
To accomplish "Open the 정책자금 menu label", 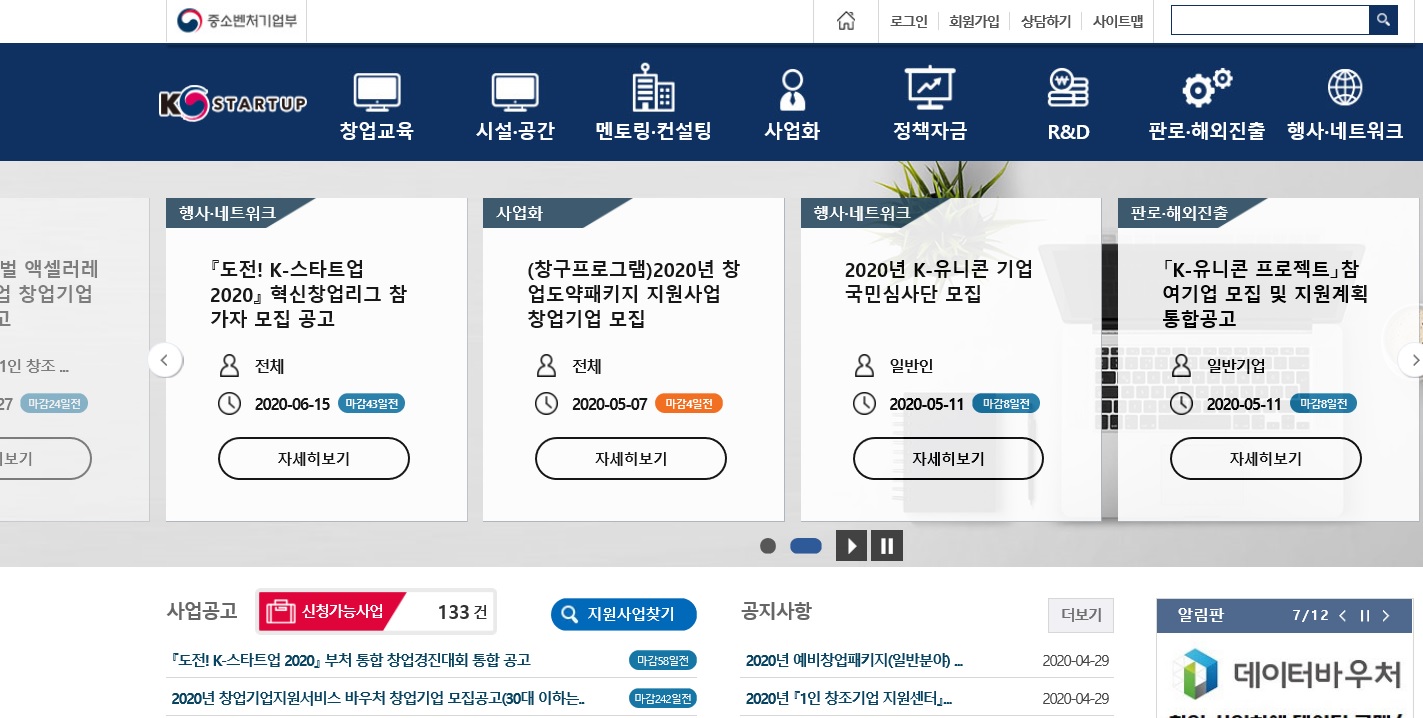I will [x=930, y=131].
